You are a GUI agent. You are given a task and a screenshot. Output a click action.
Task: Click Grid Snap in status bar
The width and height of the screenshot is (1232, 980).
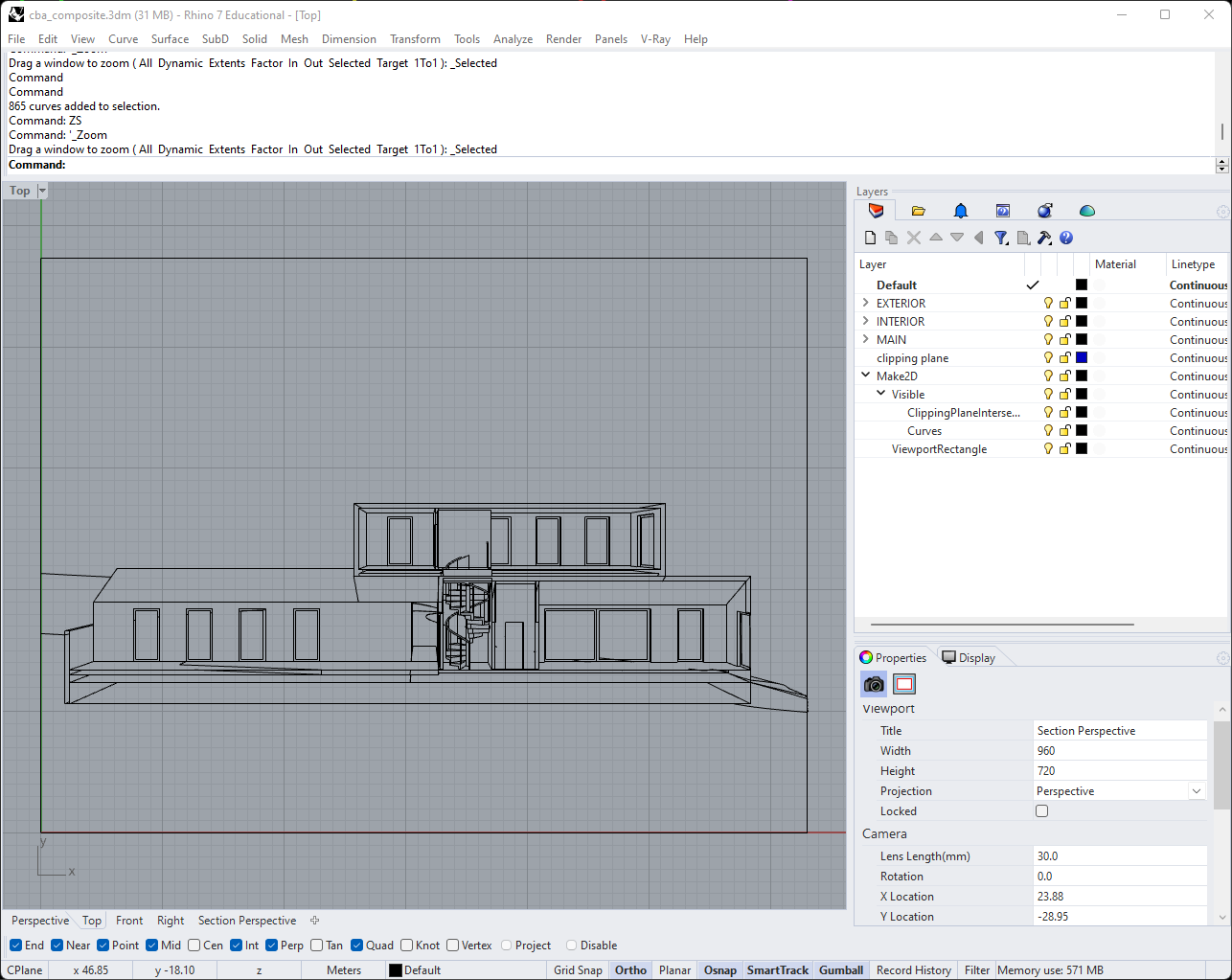coord(578,970)
